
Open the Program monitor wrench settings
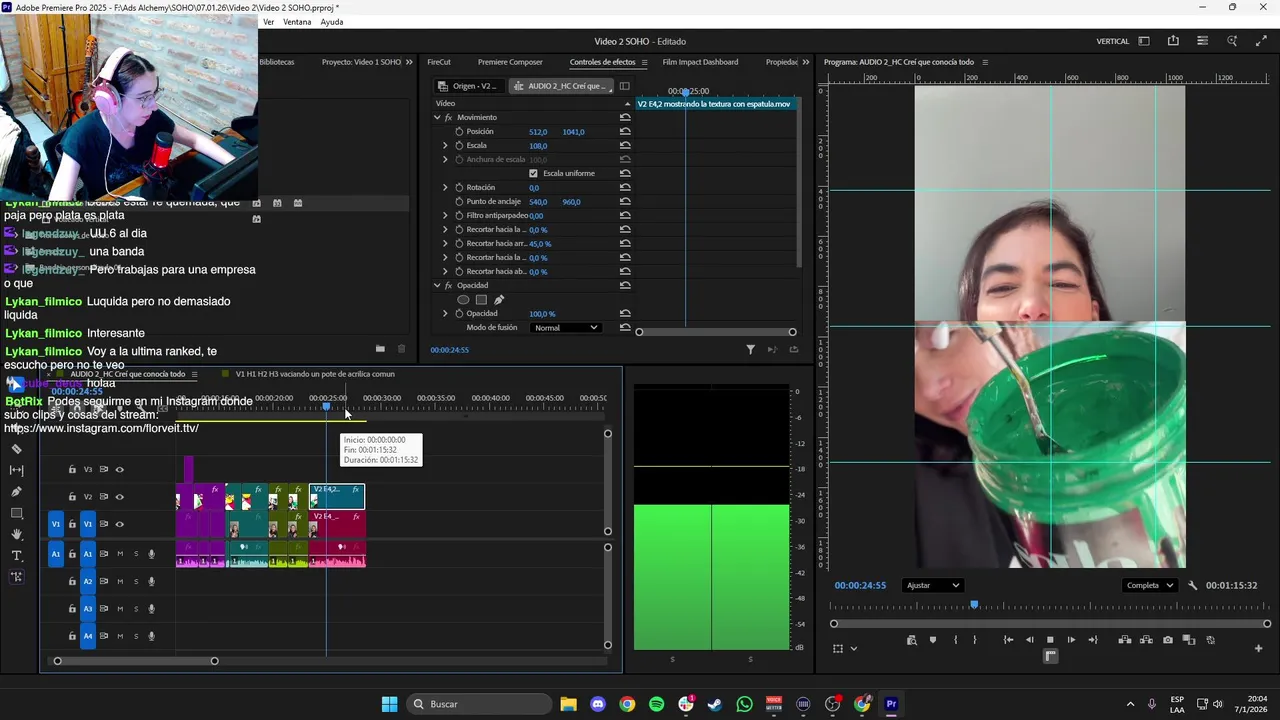[1193, 585]
